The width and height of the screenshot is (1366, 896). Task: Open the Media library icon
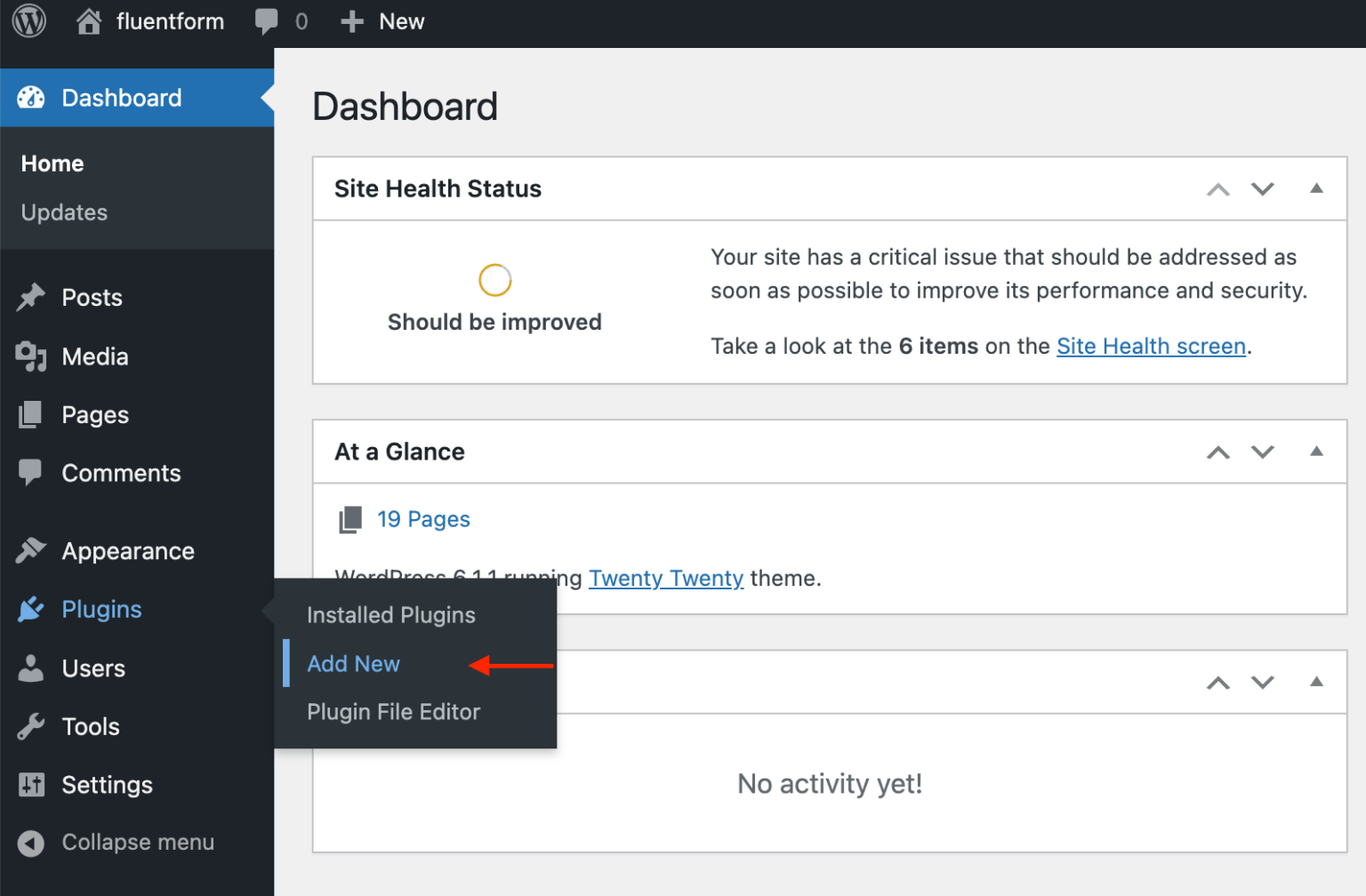(31, 356)
